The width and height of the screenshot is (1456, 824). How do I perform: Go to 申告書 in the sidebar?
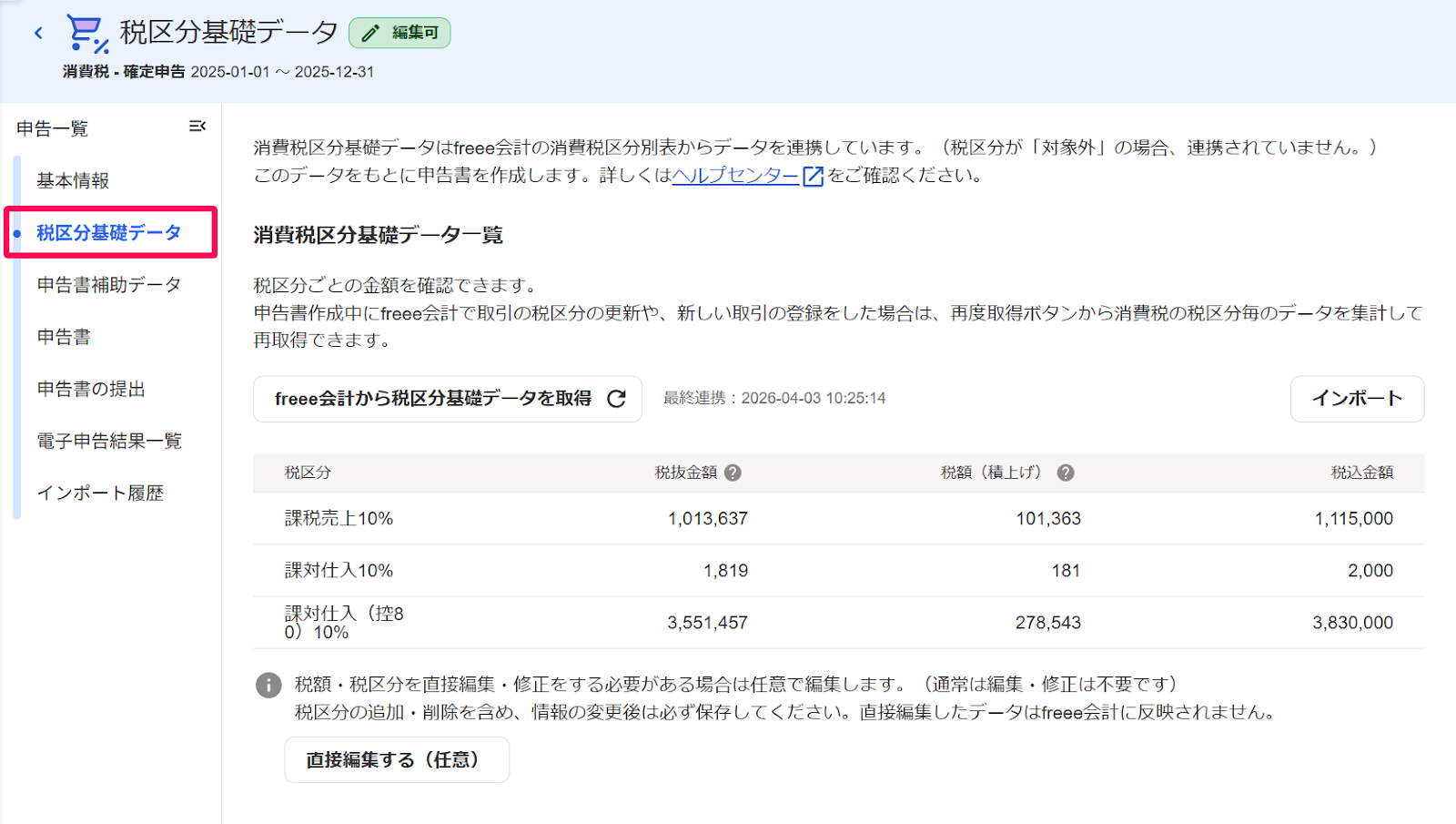(64, 336)
